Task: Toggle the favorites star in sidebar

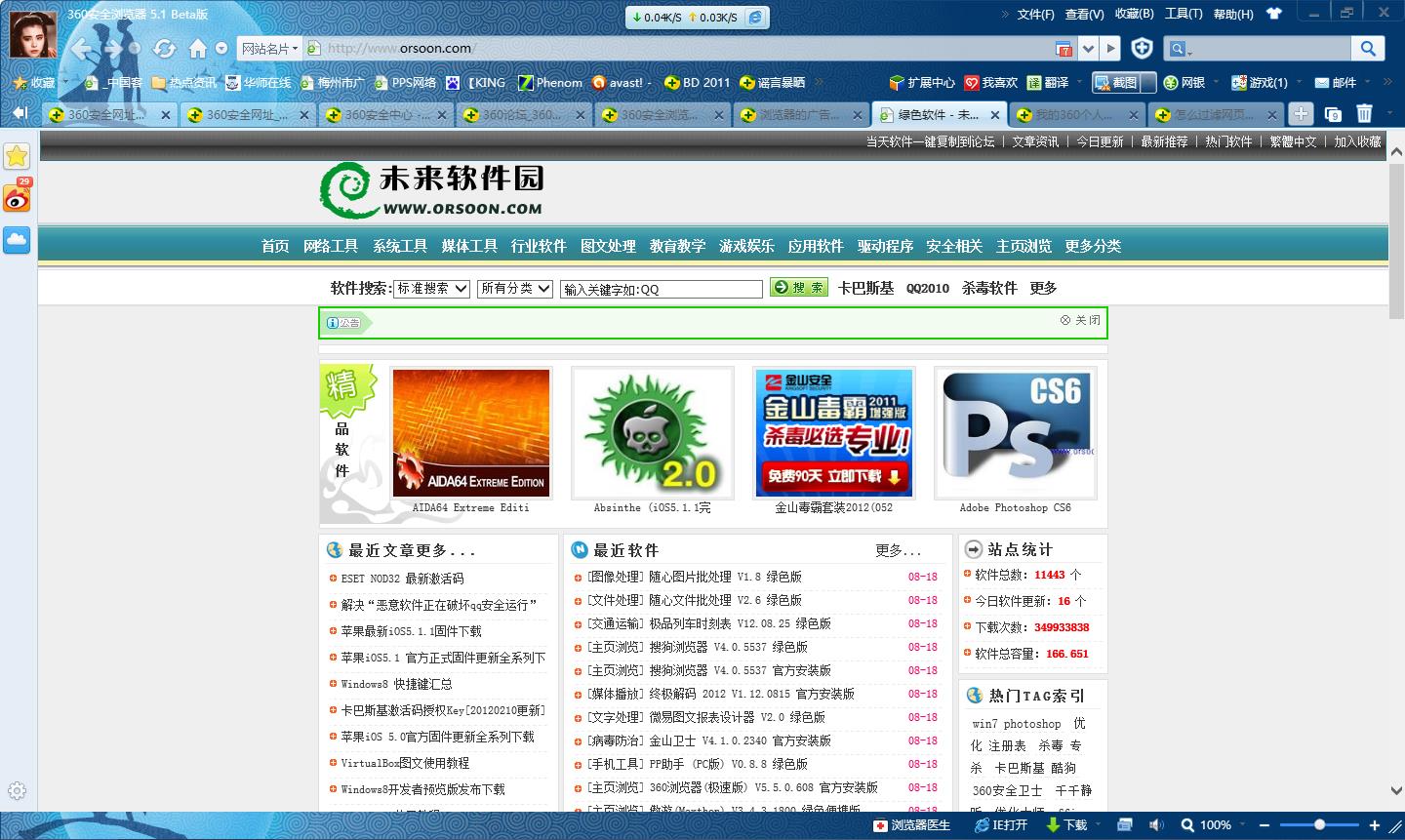Action: click(17, 154)
